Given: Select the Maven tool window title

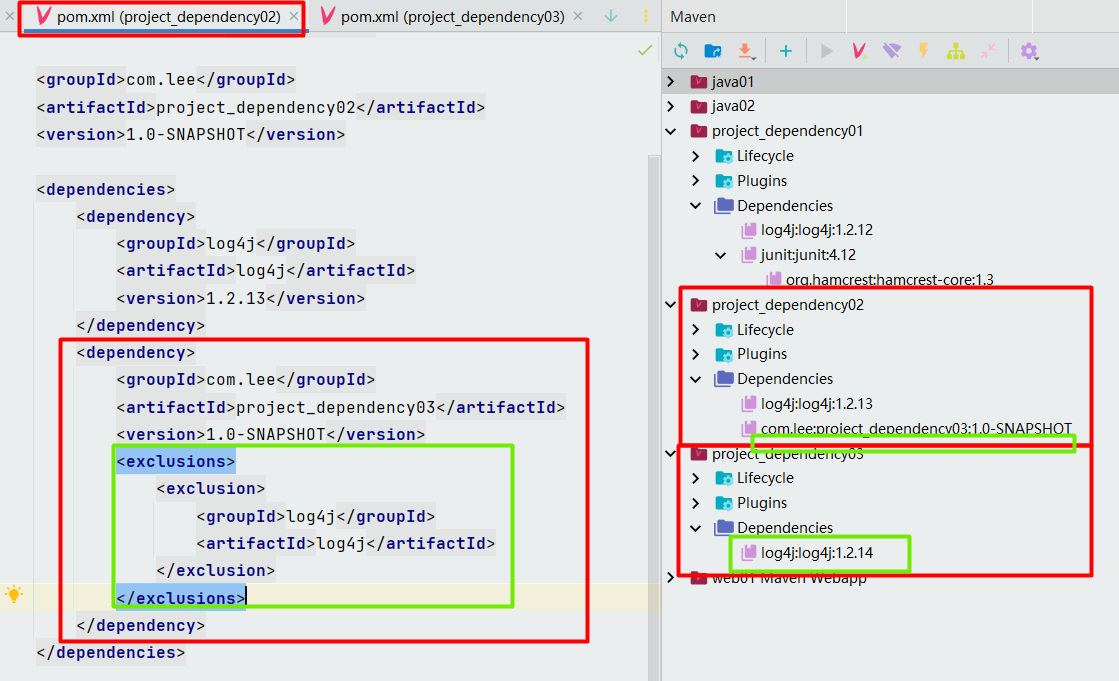Looking at the screenshot, I should tap(692, 16).
